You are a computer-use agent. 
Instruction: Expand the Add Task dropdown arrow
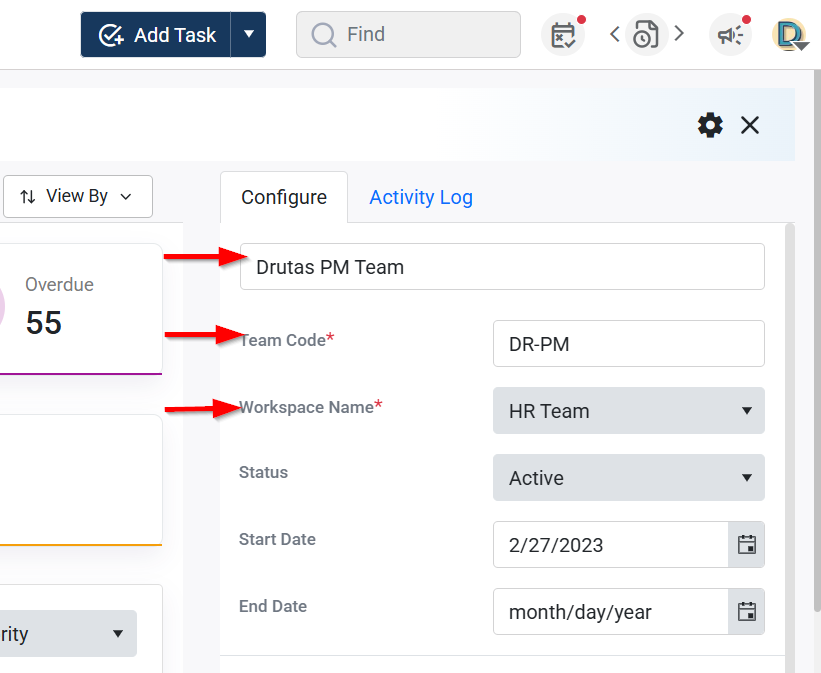[249, 35]
